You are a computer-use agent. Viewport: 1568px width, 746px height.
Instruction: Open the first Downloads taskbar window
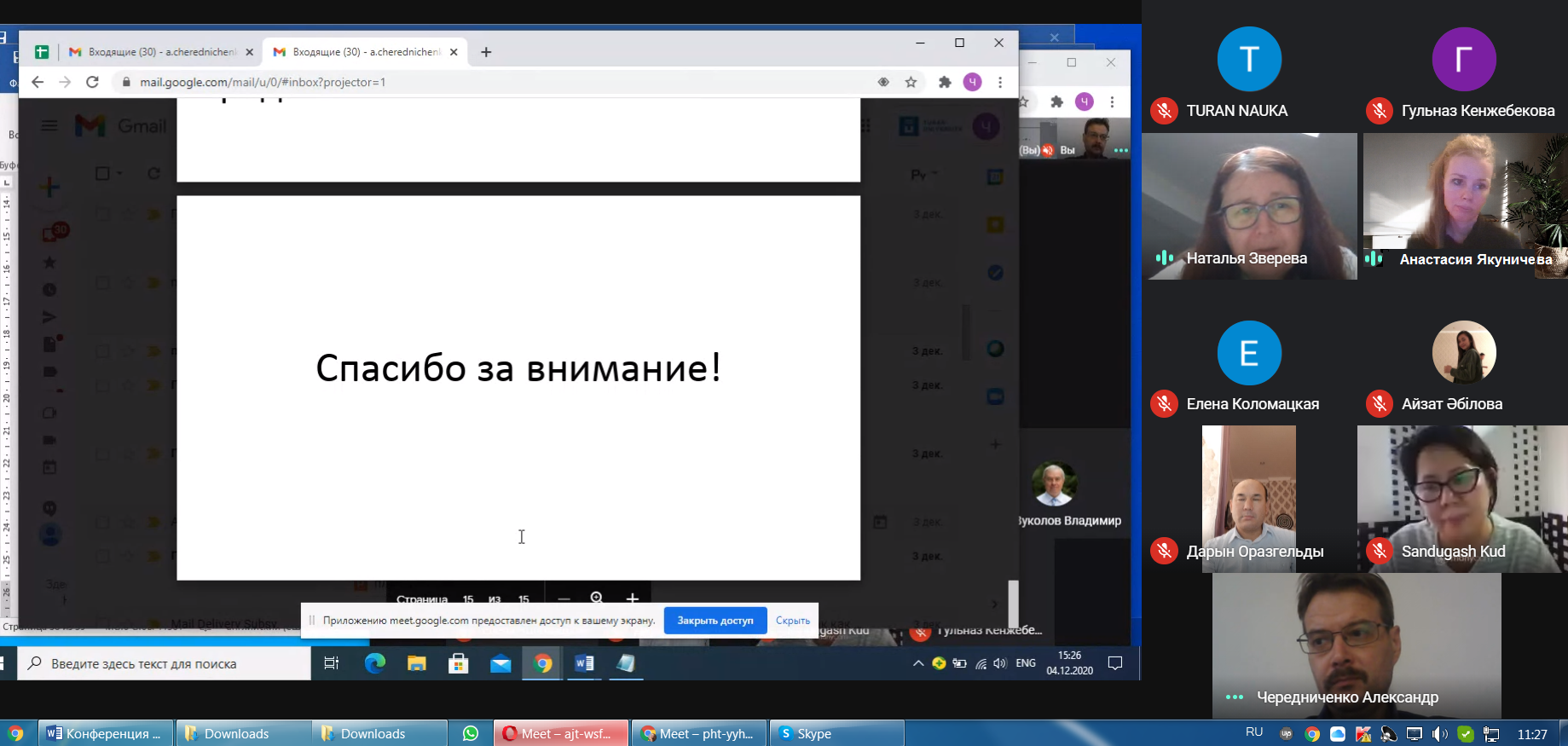tap(244, 733)
